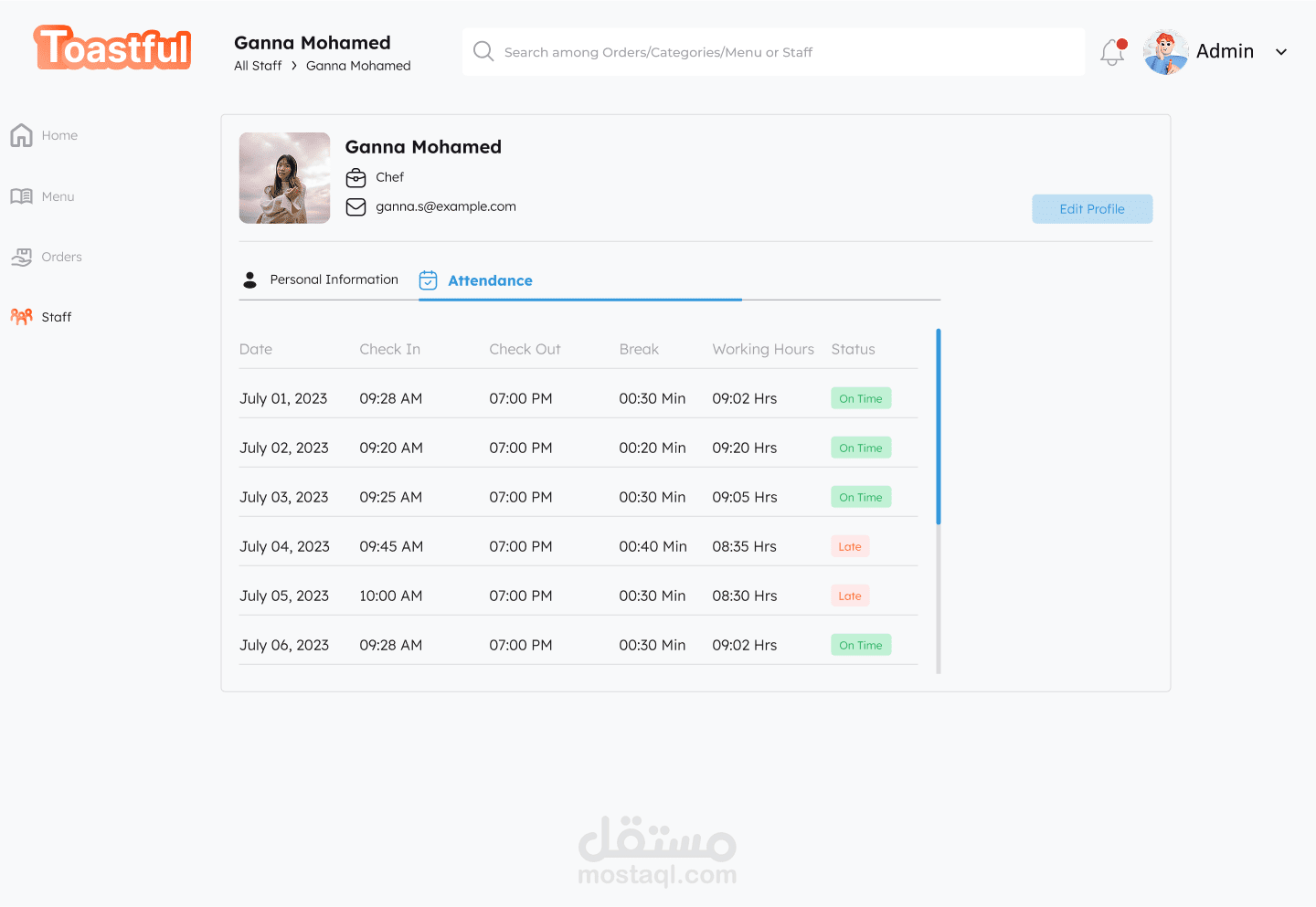Click the Admin avatar picture
The height and width of the screenshot is (907, 1316).
(x=1165, y=52)
